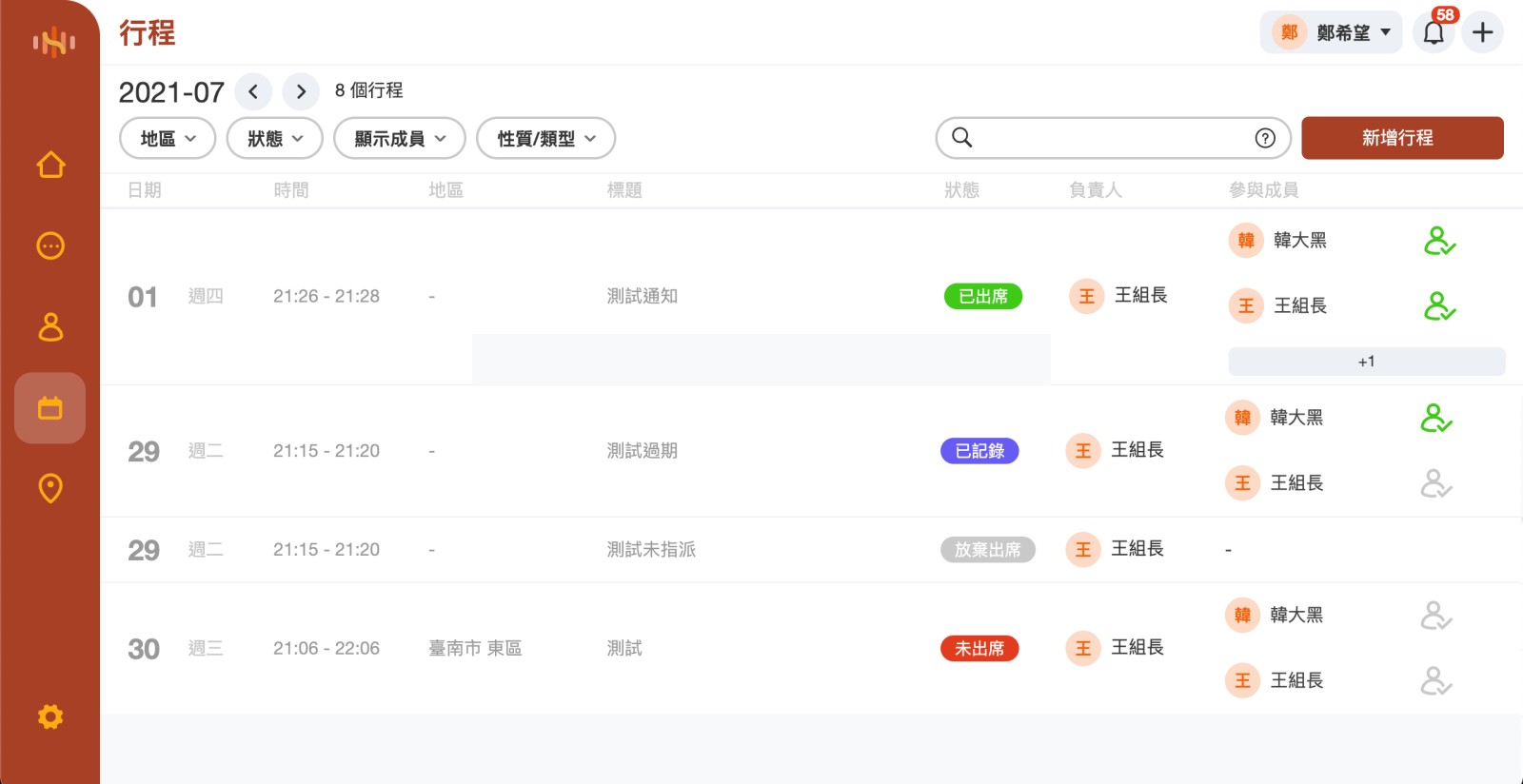Go to next month arrow
1523x784 pixels.
(x=301, y=91)
